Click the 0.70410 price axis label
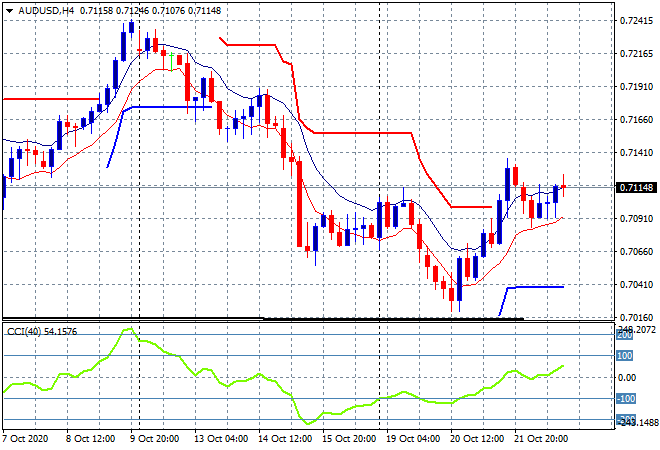 coord(636,285)
